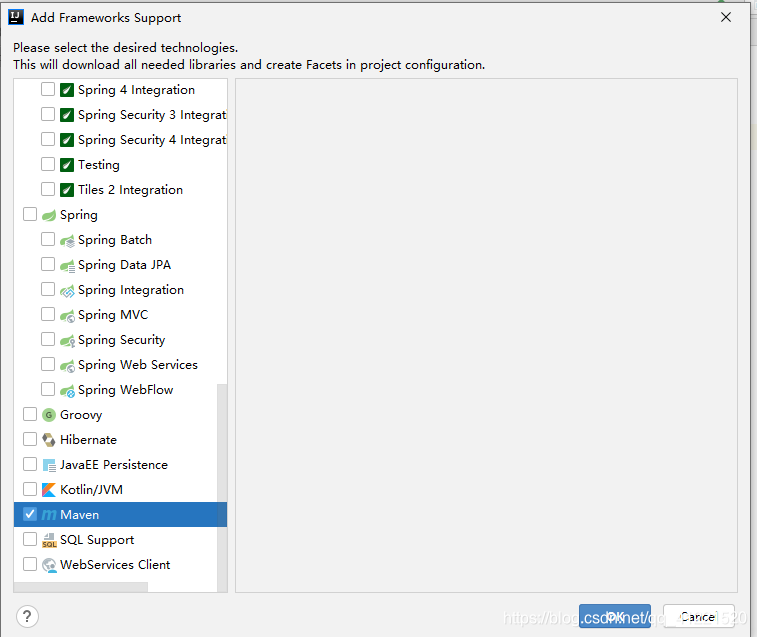The width and height of the screenshot is (757, 637).
Task: Select the Spring MVC label
Action: 113,315
